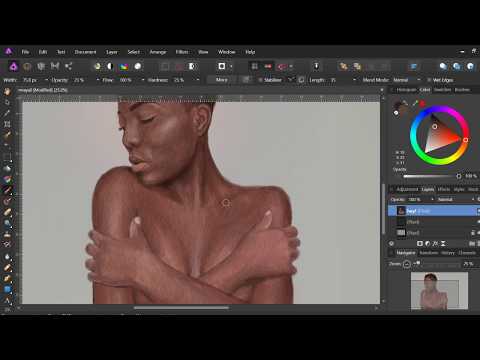This screenshot has width=480, height=360.
Task: Click the Layer Effects fx icon
Action: (435, 244)
